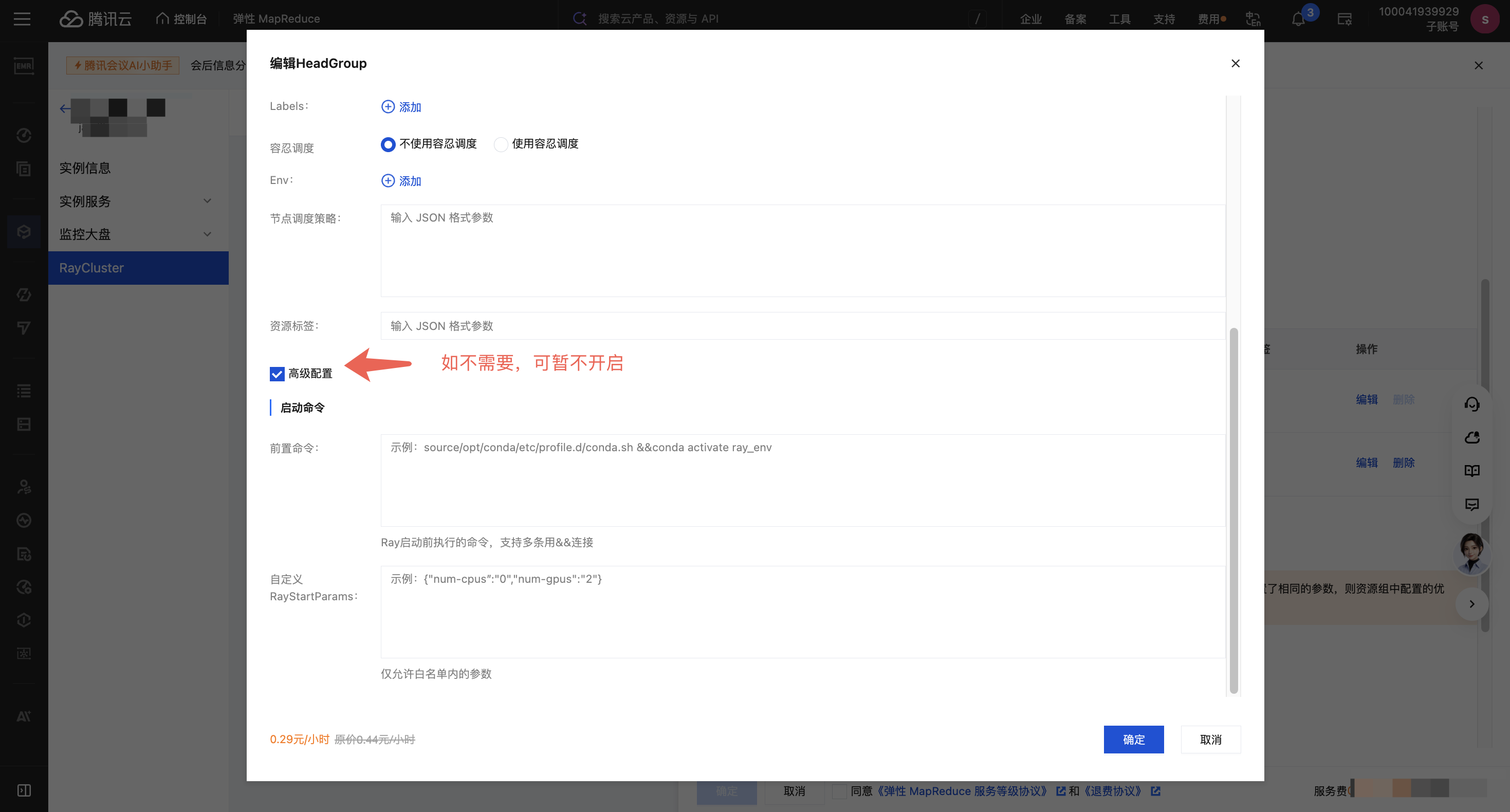Open external link beside 退费协议
This screenshot has width=1510, height=812.
1155,791
